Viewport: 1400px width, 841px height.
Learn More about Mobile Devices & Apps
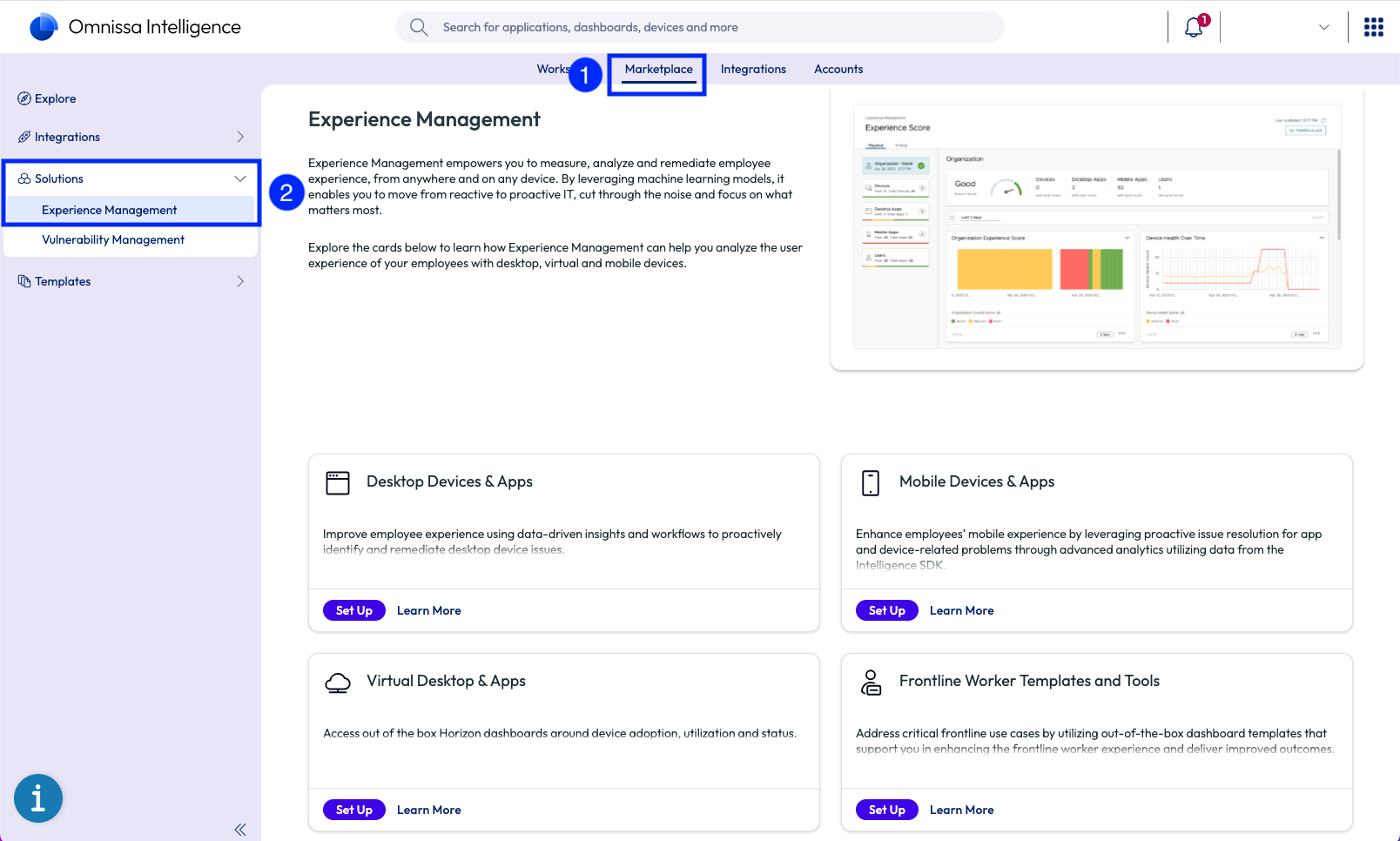[x=962, y=610]
